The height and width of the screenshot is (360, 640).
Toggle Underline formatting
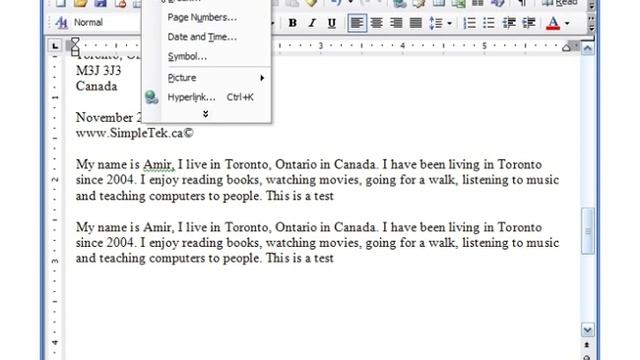(331, 23)
